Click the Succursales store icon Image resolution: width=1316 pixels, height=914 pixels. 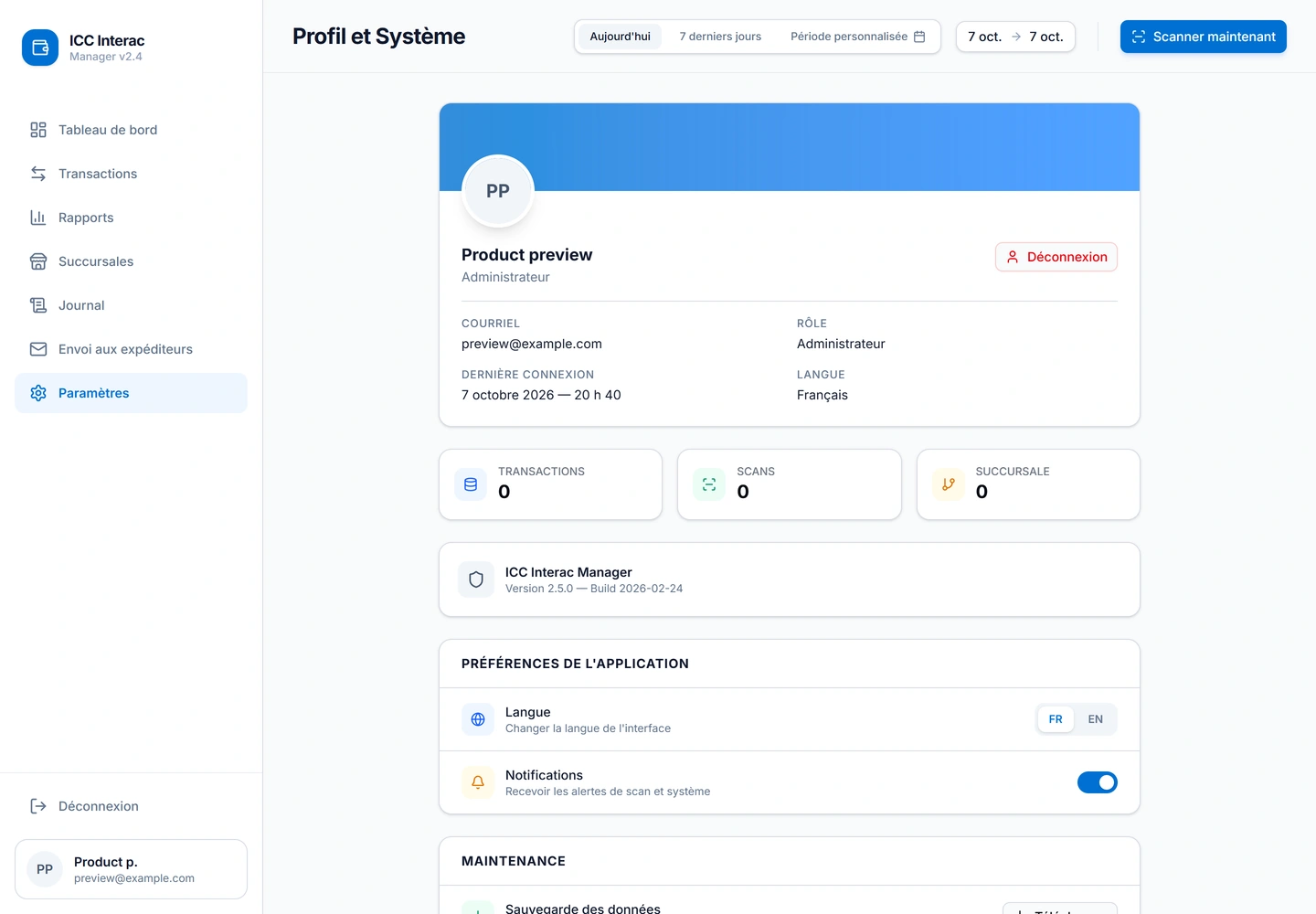coord(38,261)
